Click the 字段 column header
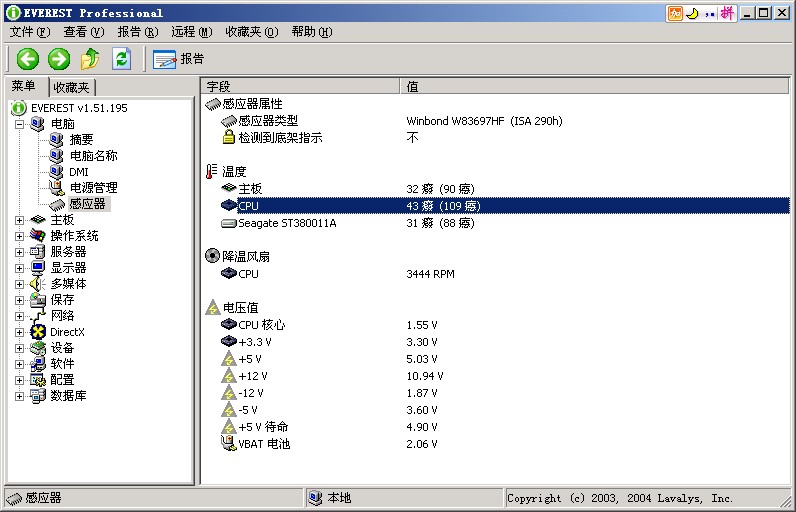The height and width of the screenshot is (512, 796). pyautogui.click(x=301, y=87)
